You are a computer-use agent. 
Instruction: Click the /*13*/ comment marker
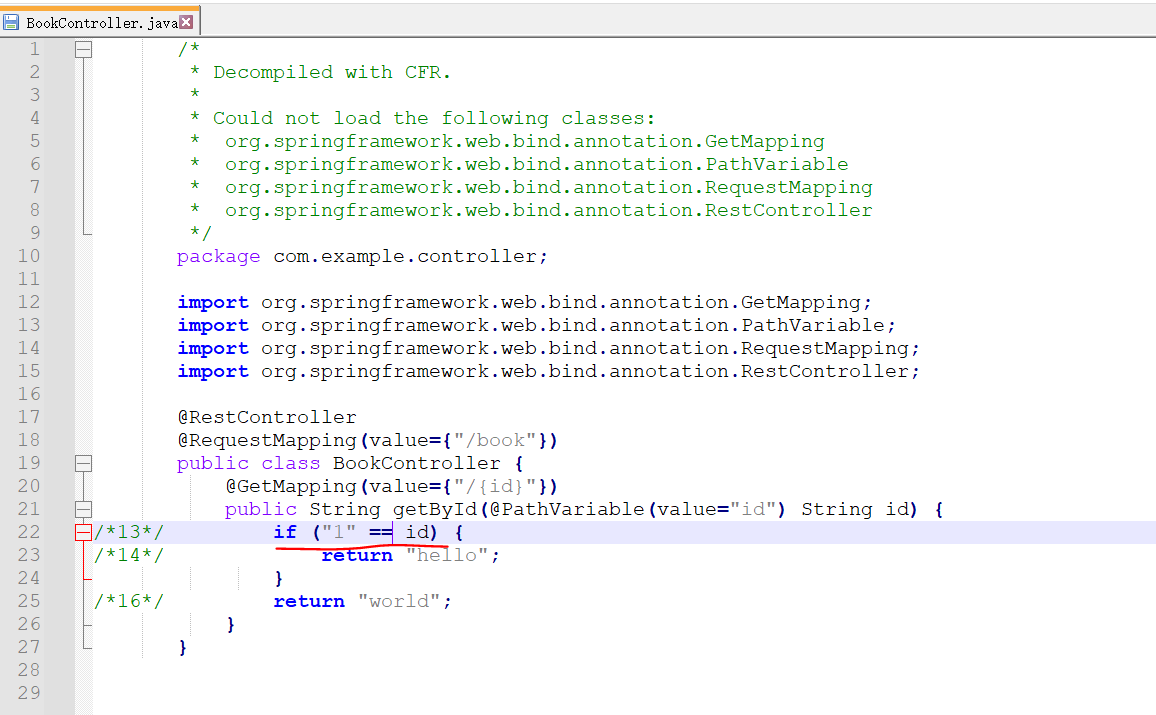(x=129, y=532)
